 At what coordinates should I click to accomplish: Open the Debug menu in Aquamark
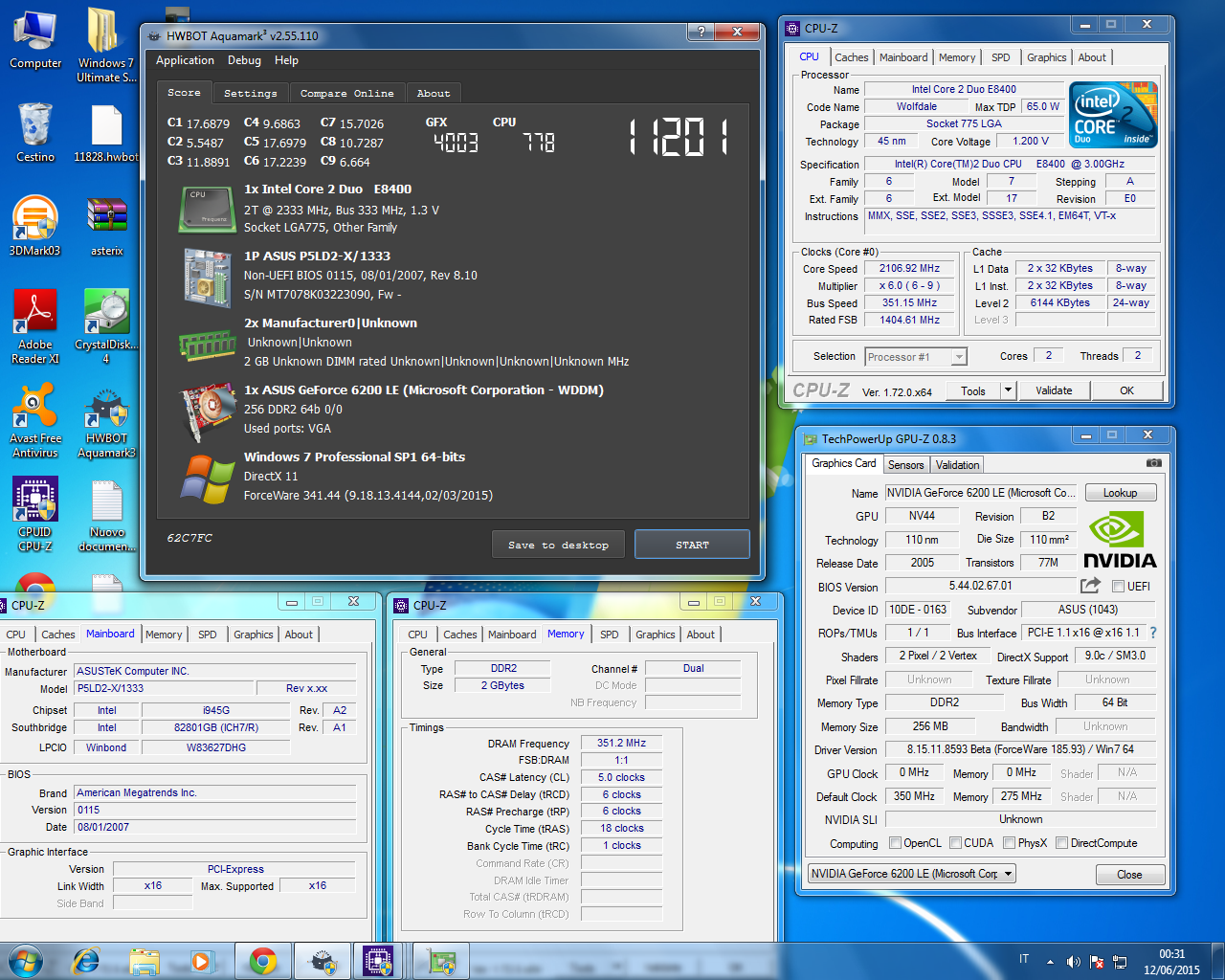(x=244, y=60)
